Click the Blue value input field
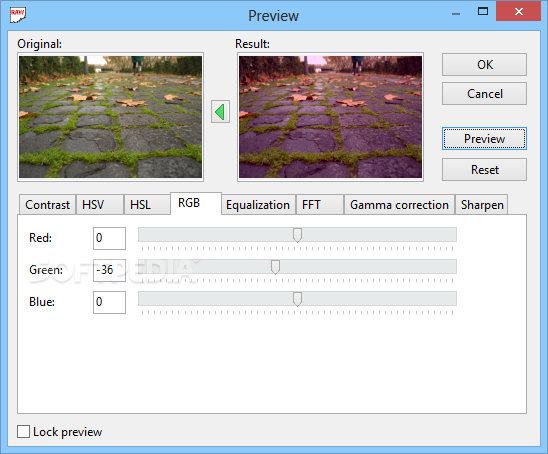This screenshot has width=548, height=454. coord(109,302)
